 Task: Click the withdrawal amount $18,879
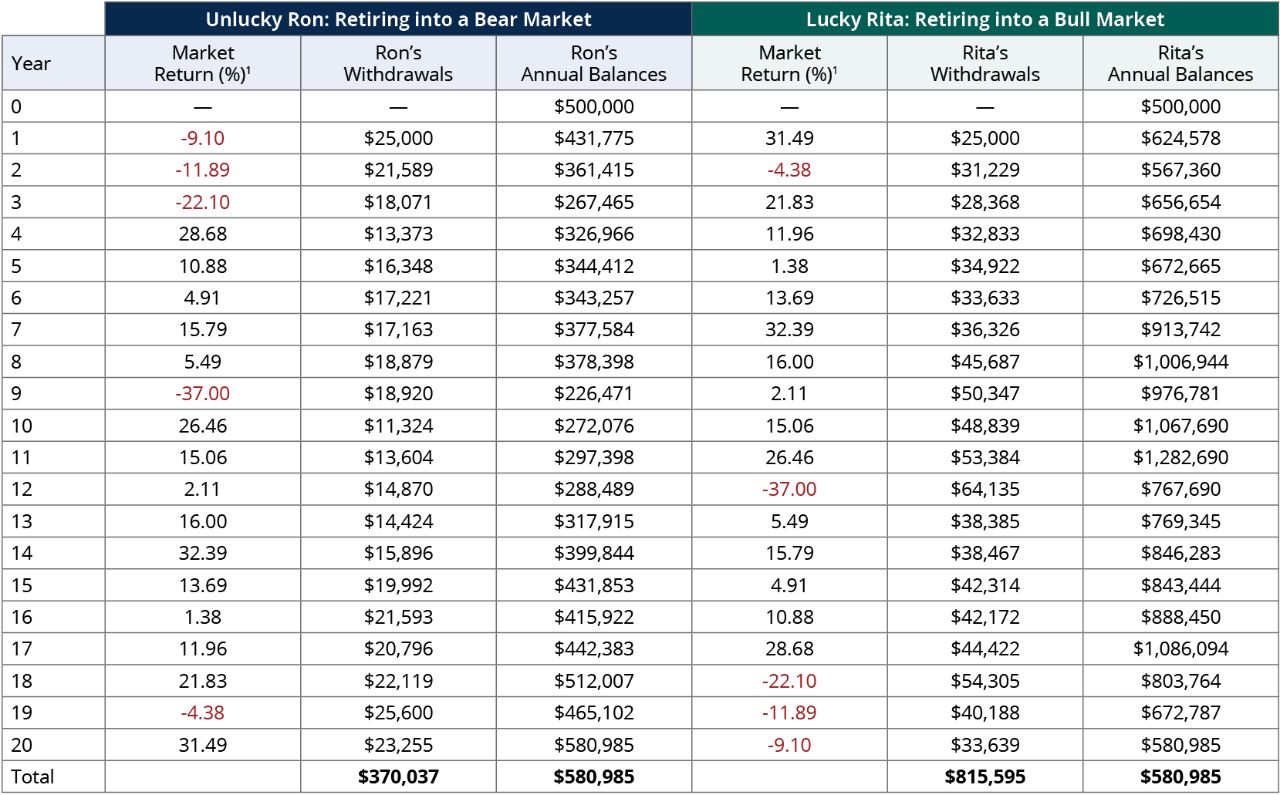tap(398, 361)
